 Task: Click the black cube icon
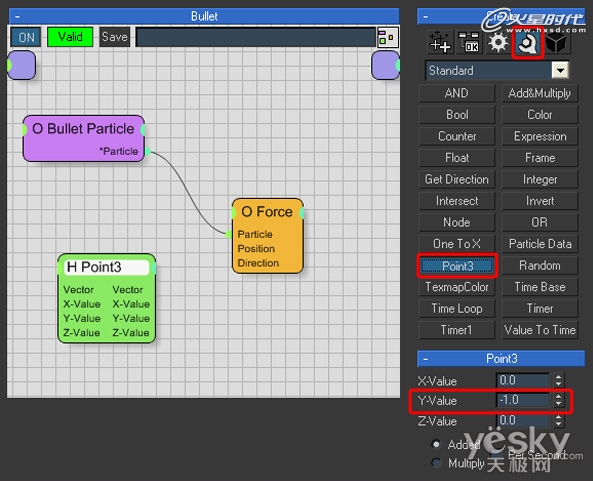556,42
